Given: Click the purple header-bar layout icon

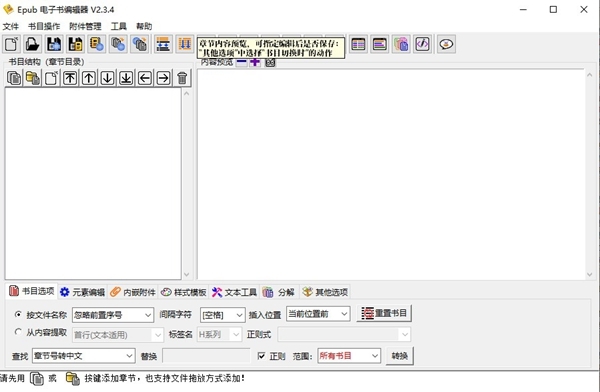Looking at the screenshot, I should [380, 44].
